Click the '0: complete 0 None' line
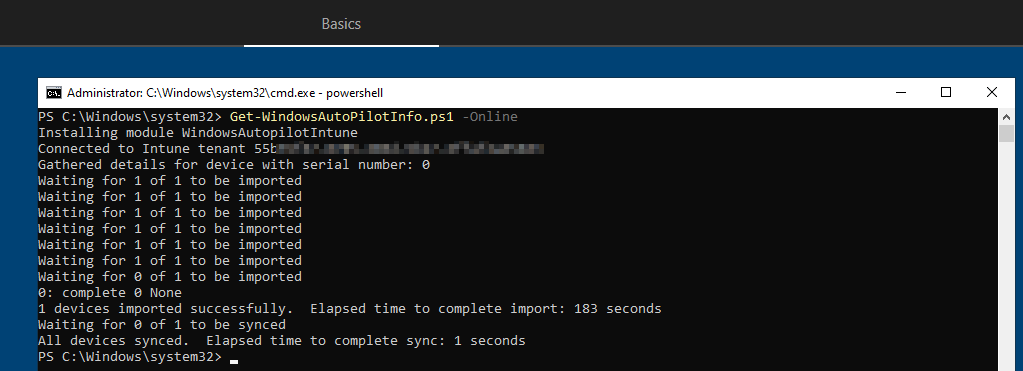Viewport: 1023px width, 371px height. [110, 293]
